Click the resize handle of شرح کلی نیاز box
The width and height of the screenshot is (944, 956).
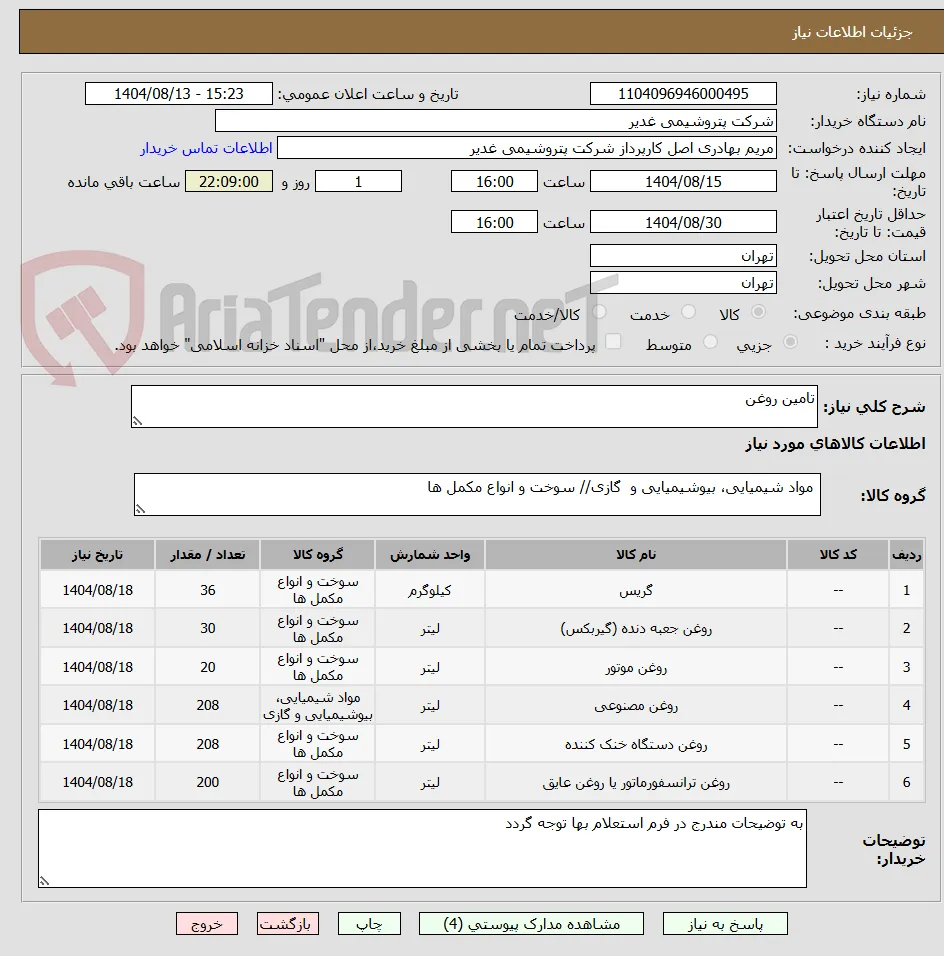pos(138,421)
